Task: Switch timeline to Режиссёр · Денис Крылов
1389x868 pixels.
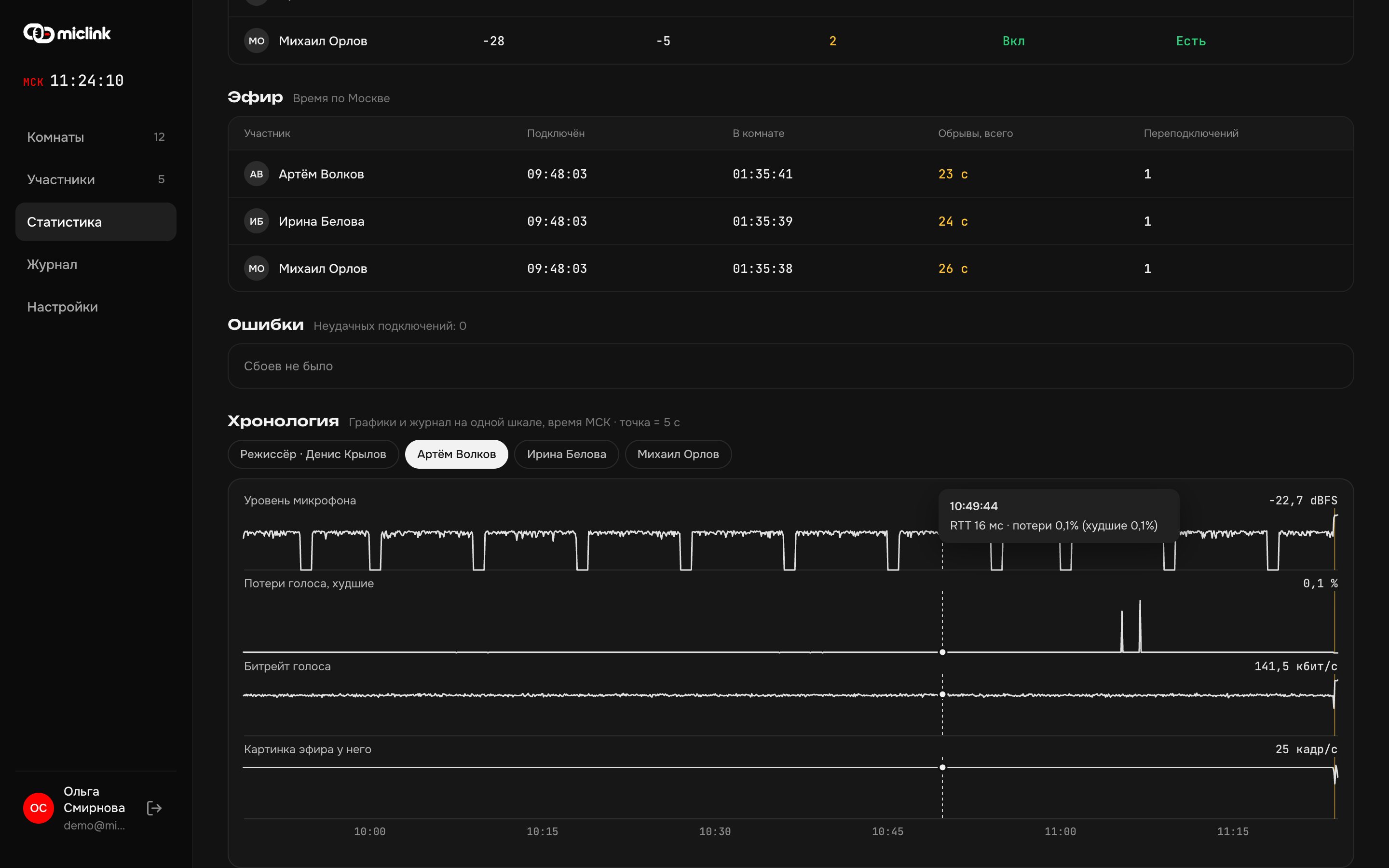Action: [x=313, y=454]
